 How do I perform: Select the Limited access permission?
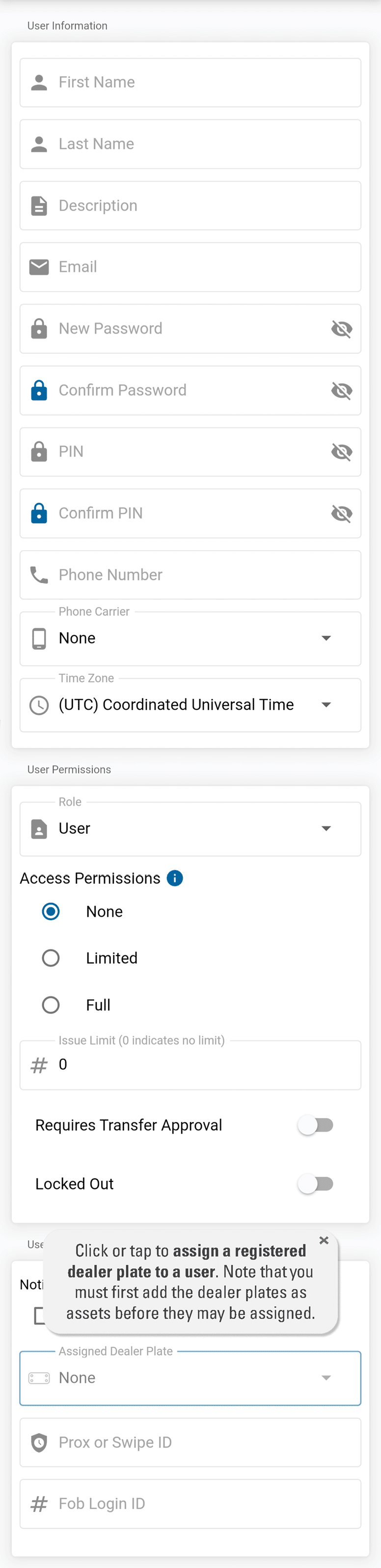(51, 958)
